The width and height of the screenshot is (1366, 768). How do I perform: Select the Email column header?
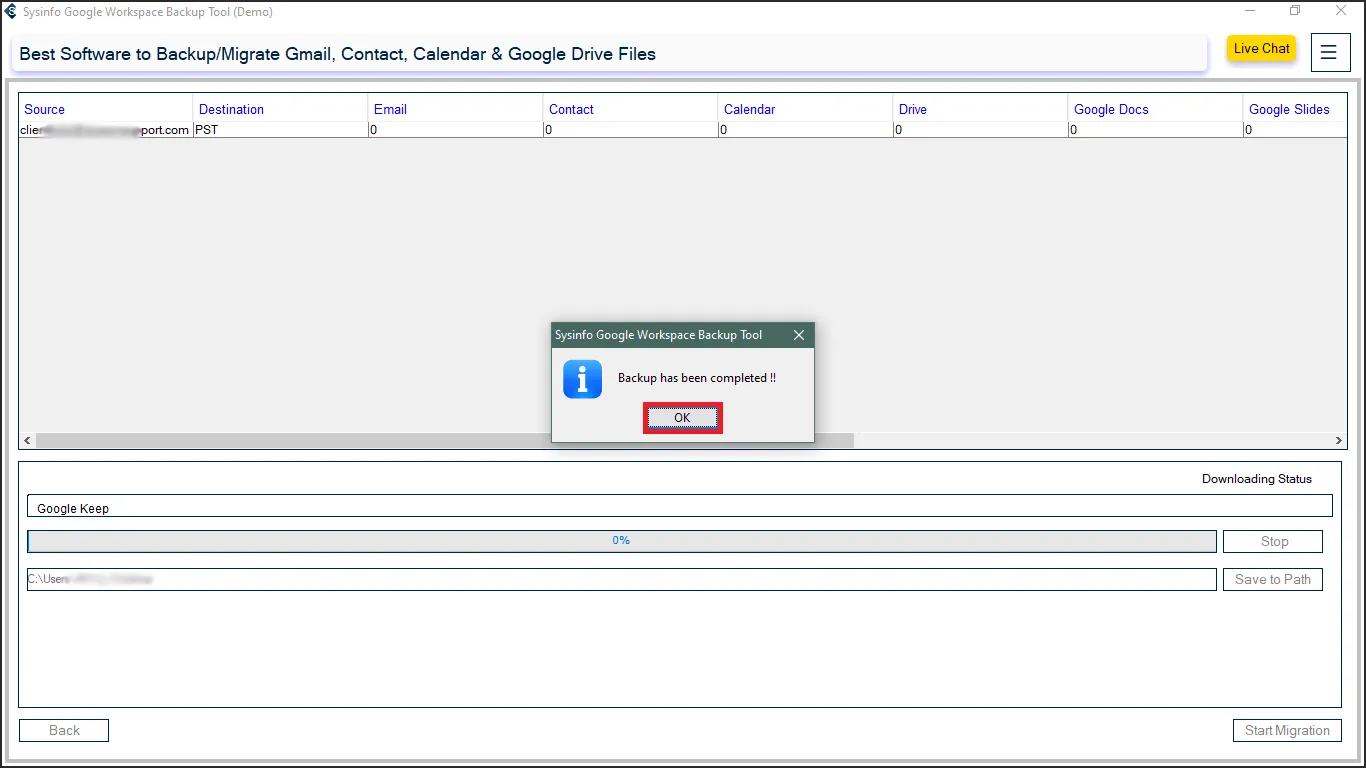click(x=390, y=109)
